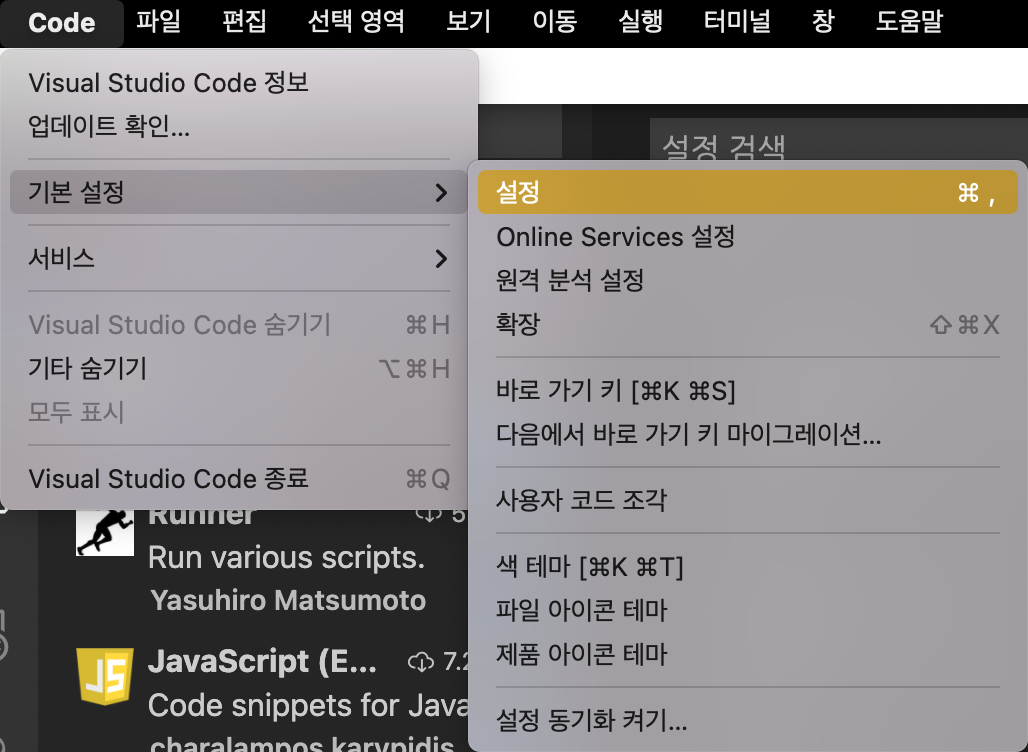This screenshot has width=1028, height=752.
Task: Choose 기타 숨기기
Action: [239, 368]
